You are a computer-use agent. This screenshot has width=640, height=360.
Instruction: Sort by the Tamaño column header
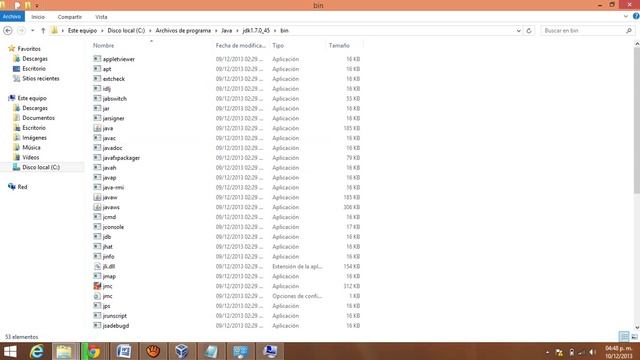click(x=339, y=46)
